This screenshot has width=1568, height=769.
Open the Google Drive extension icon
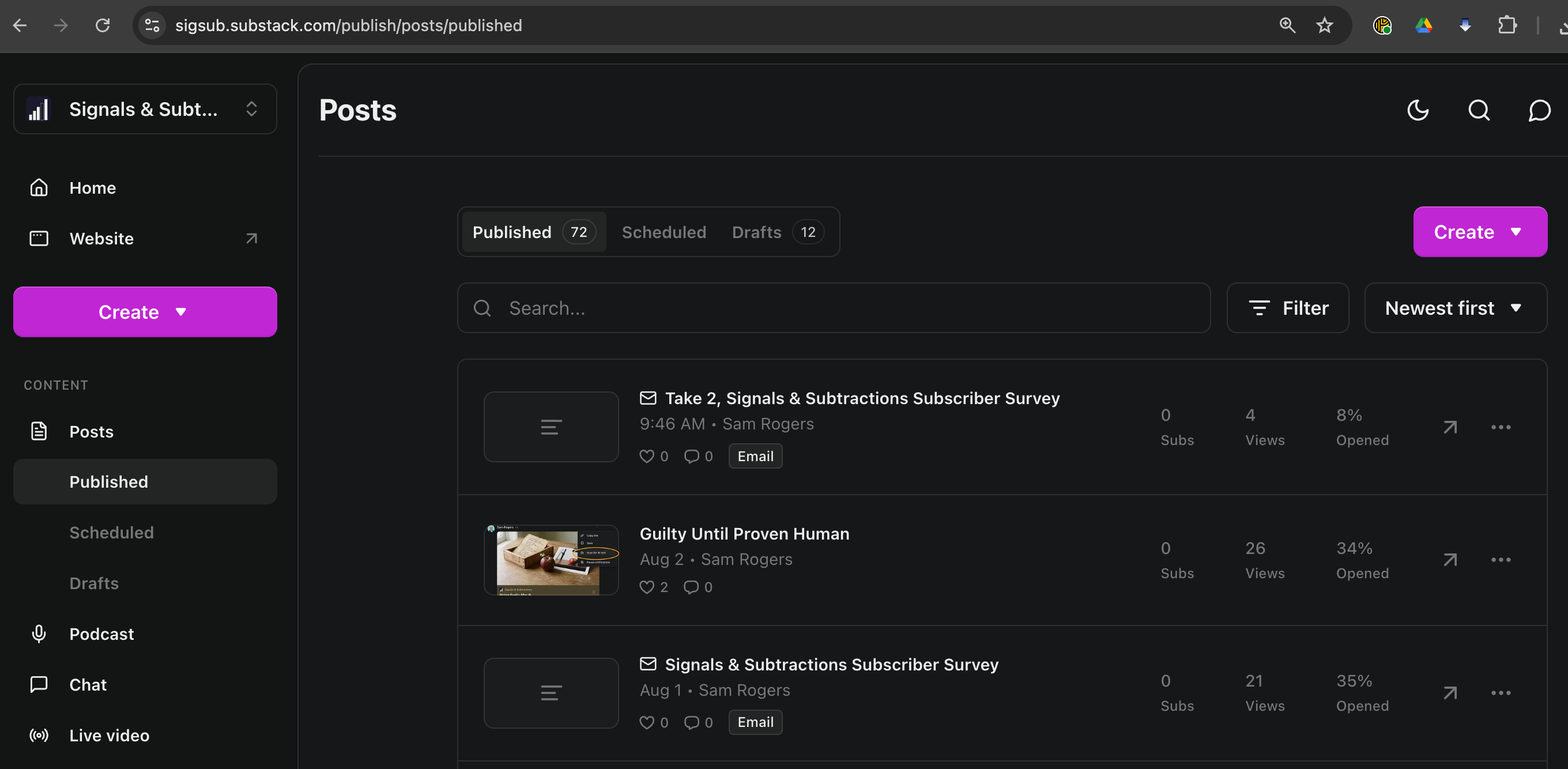click(1424, 25)
